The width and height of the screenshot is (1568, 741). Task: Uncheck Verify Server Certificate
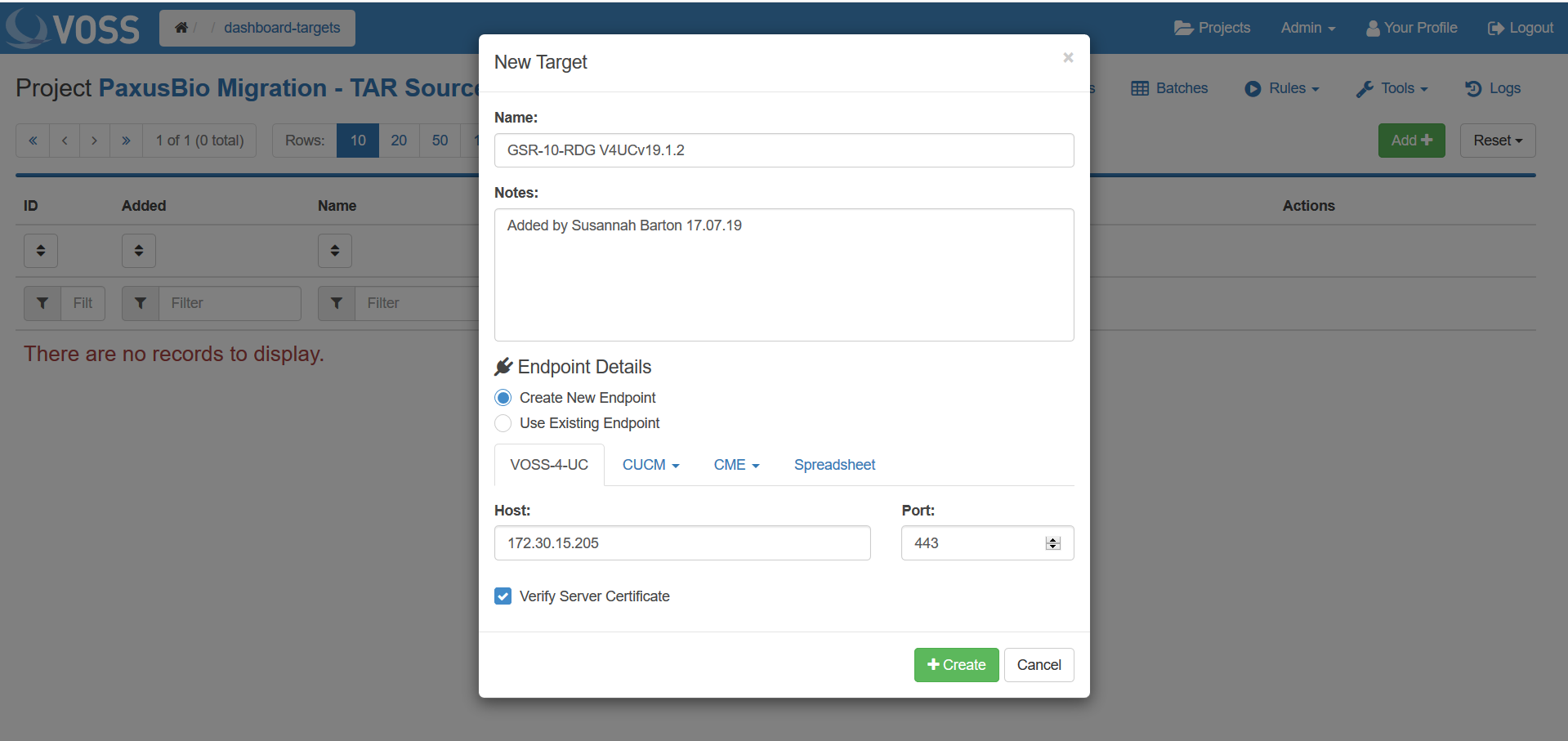(503, 596)
